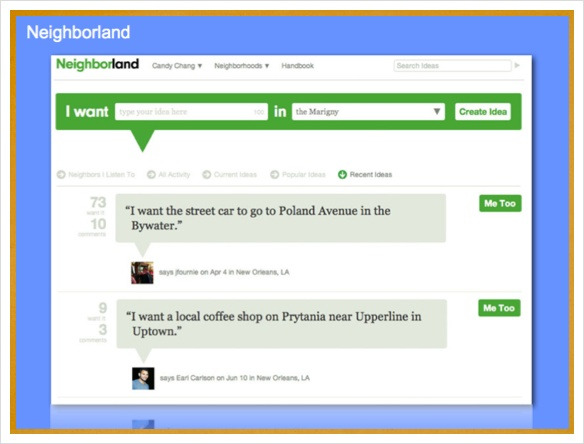
Task: Select the Popular Ideas filter
Action: click(298, 174)
